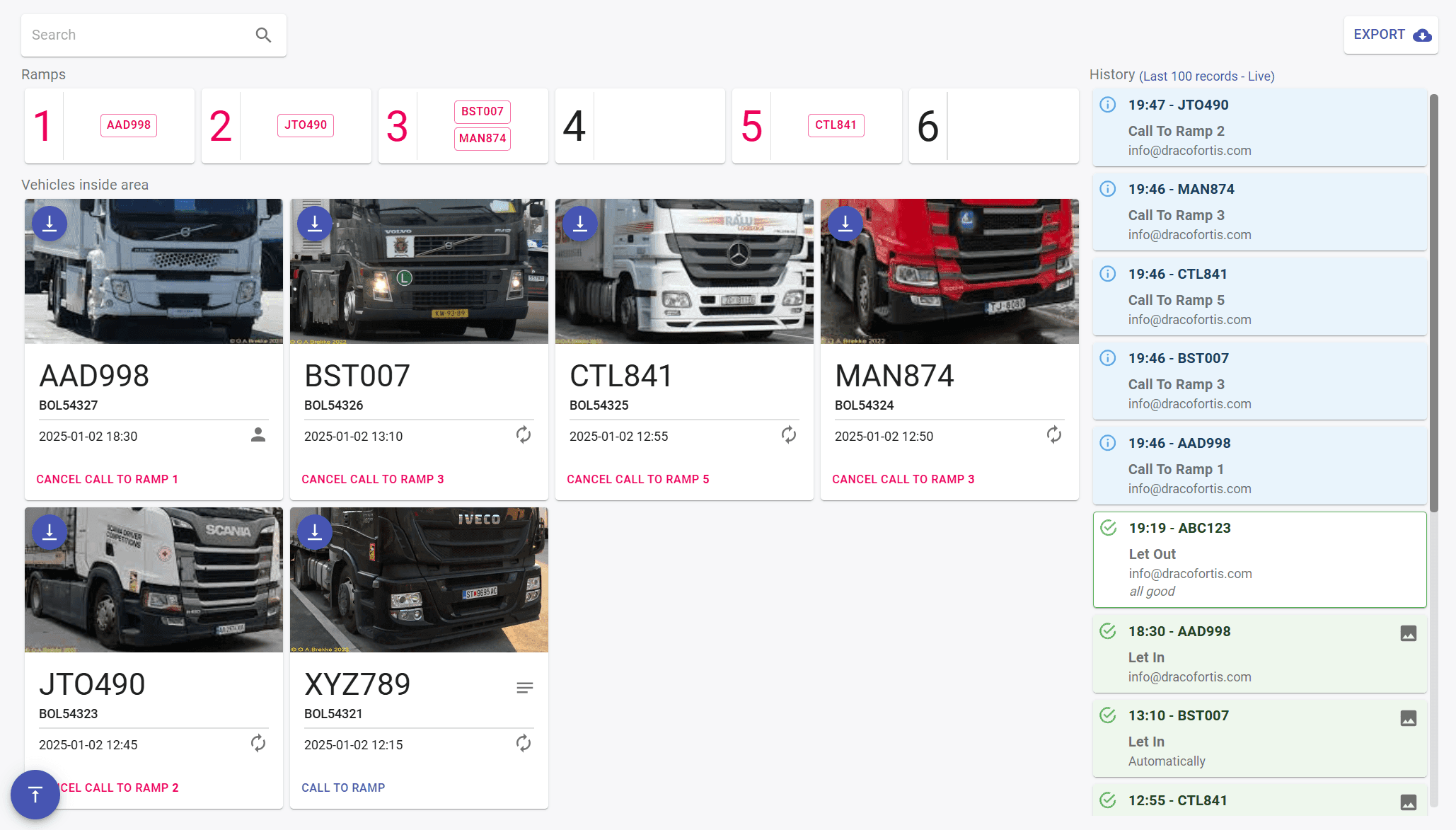Click the download icon on the AAD998 card

(x=50, y=224)
